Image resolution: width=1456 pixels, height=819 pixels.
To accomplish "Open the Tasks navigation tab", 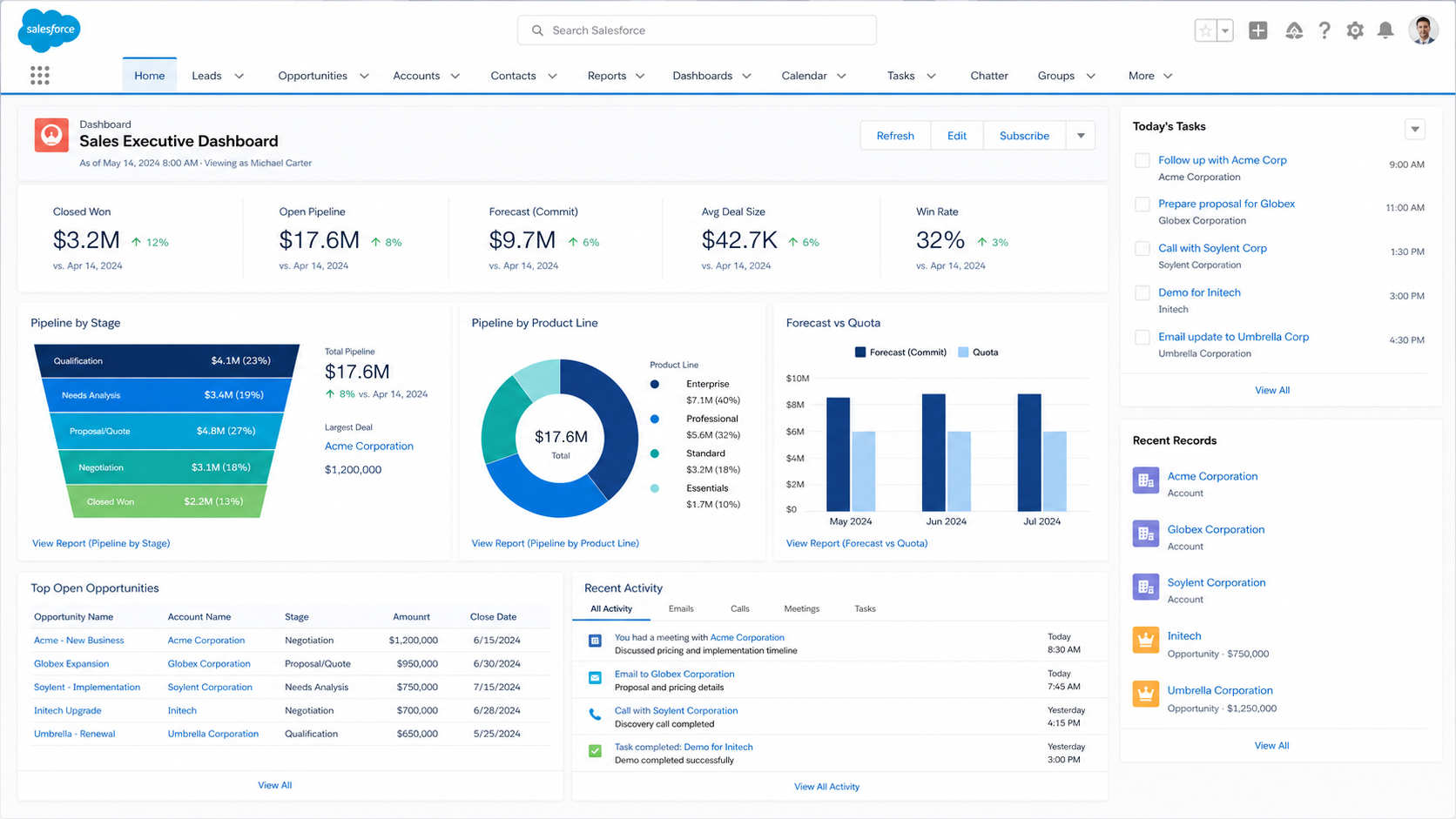I will (x=901, y=76).
